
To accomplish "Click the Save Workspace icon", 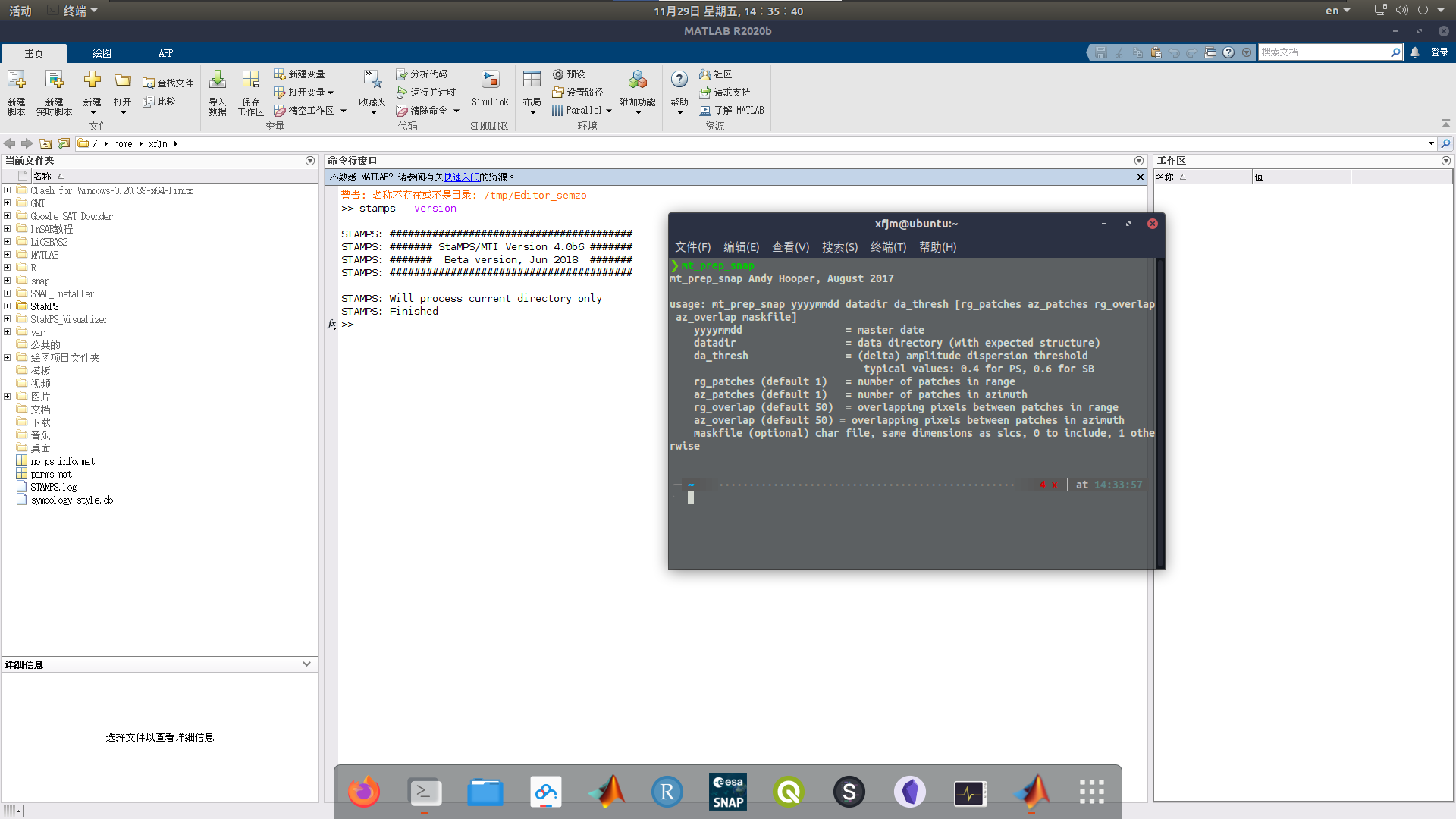I will click(x=251, y=80).
